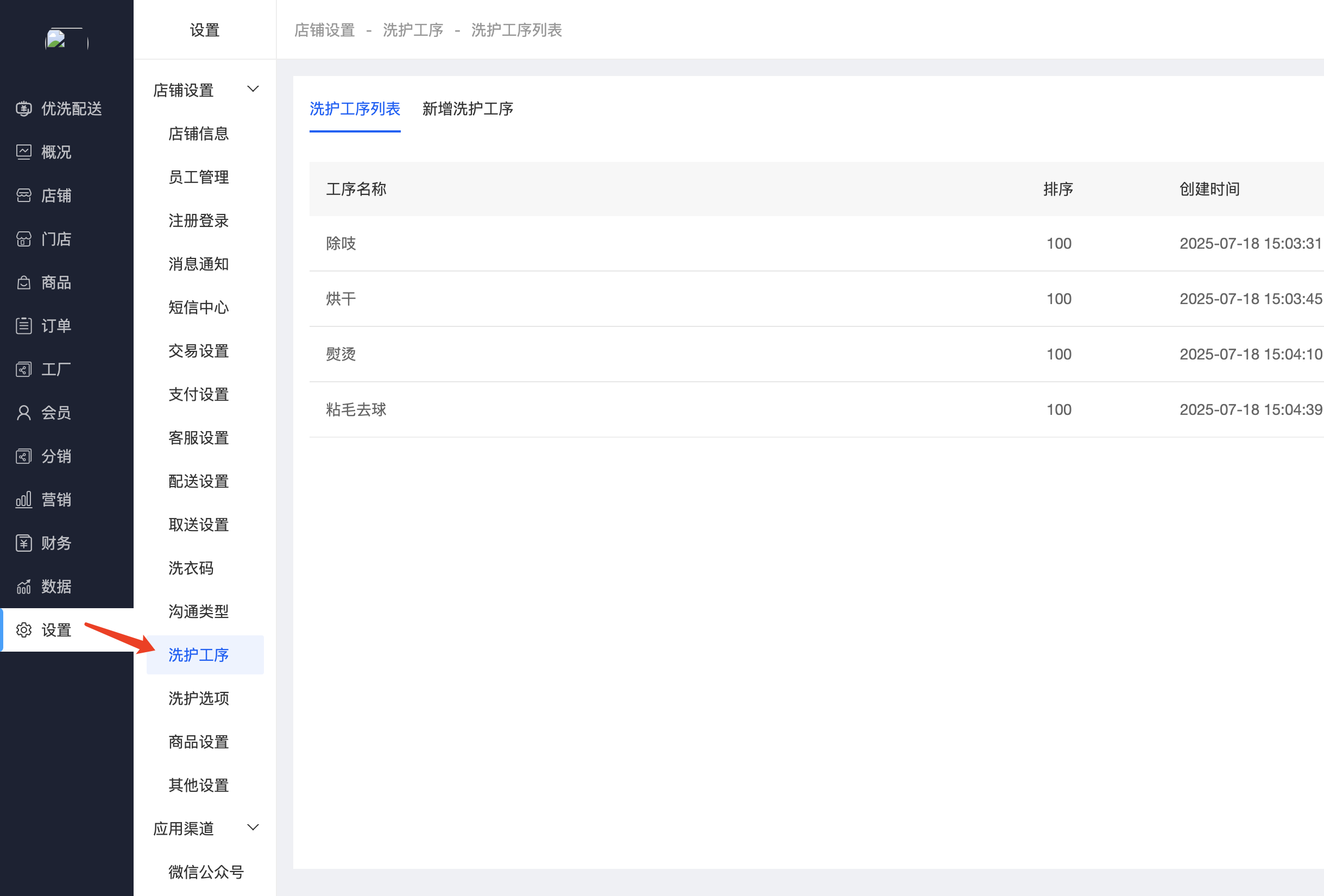Screen dimensions: 1324x896
Task: Open 员工管理 settings item
Action: pyautogui.click(x=198, y=177)
